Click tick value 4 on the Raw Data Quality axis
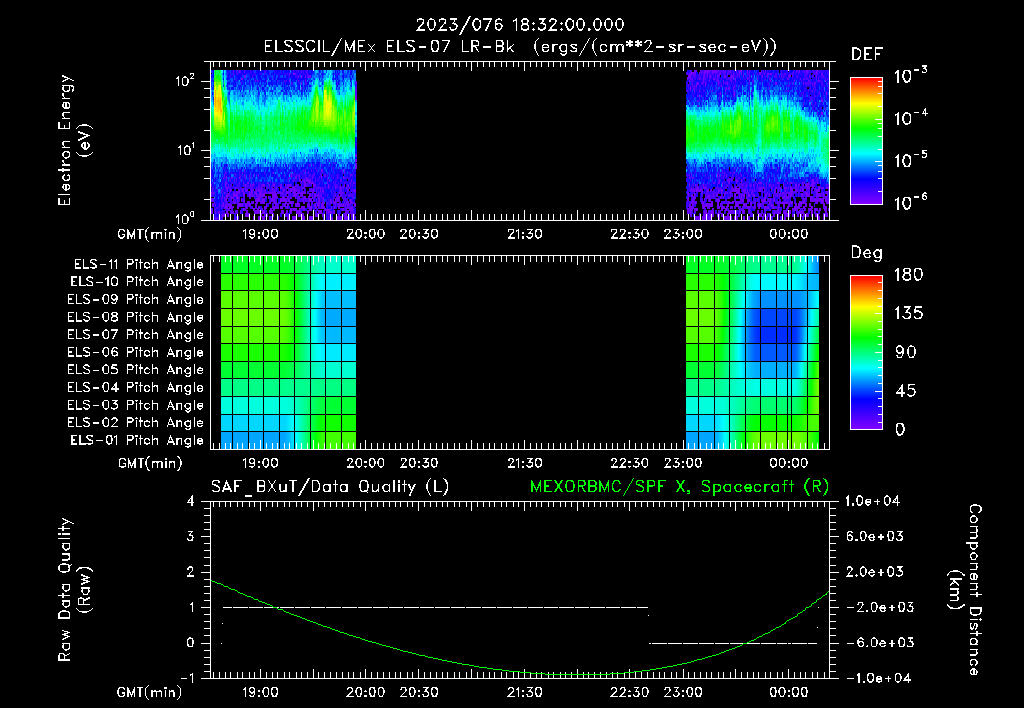The width and height of the screenshot is (1024, 708). [x=191, y=502]
